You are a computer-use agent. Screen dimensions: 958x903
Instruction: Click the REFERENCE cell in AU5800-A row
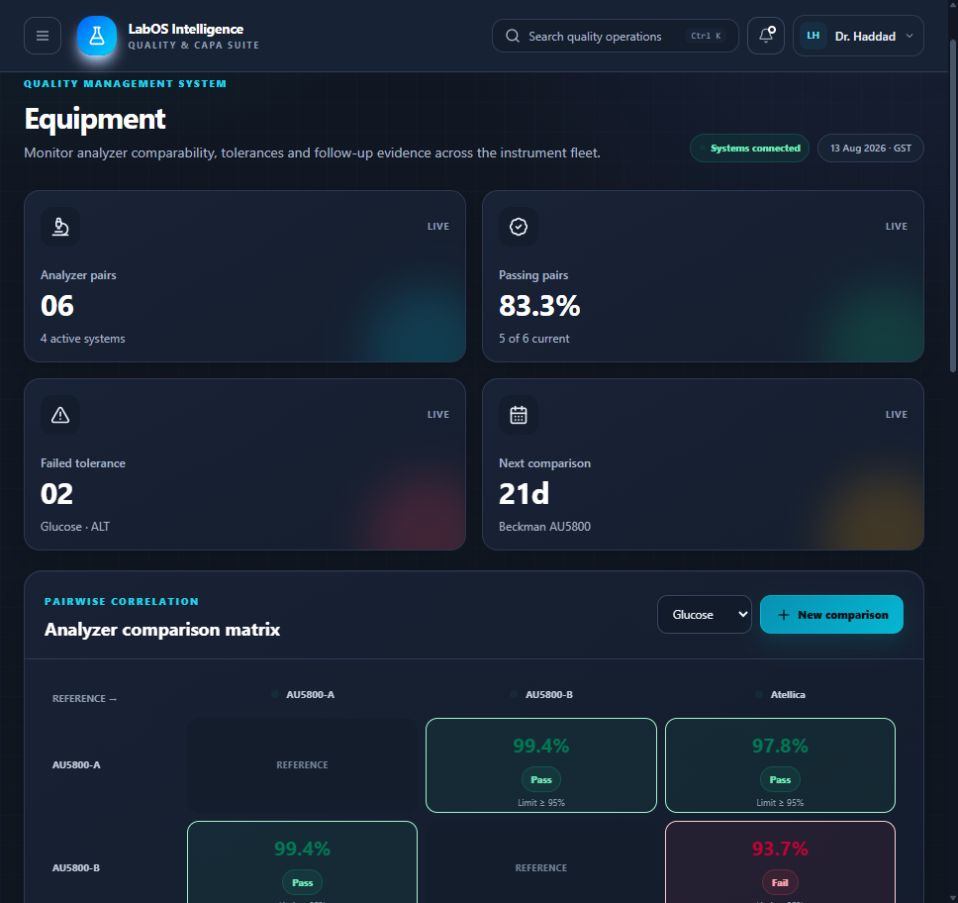pos(302,765)
